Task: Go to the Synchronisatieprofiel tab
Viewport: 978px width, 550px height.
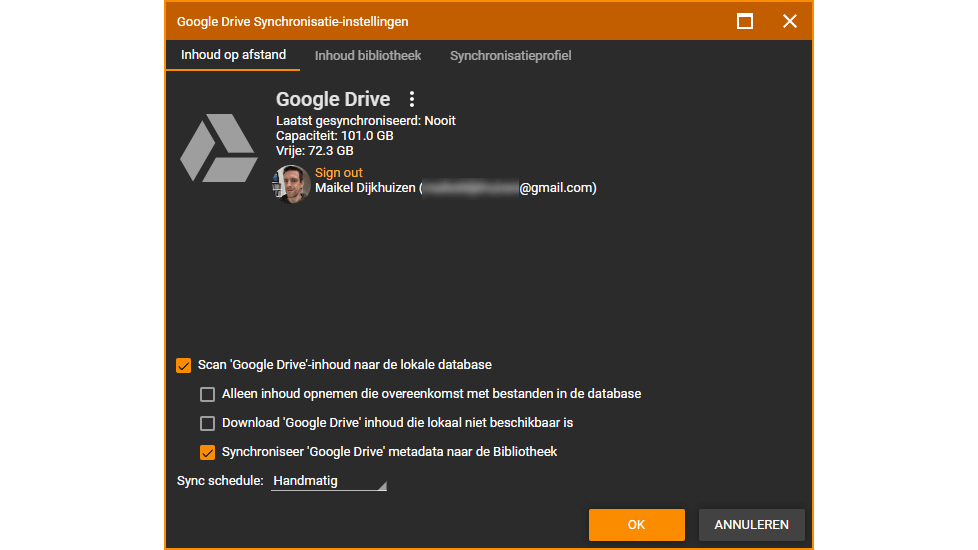Action: tap(510, 55)
